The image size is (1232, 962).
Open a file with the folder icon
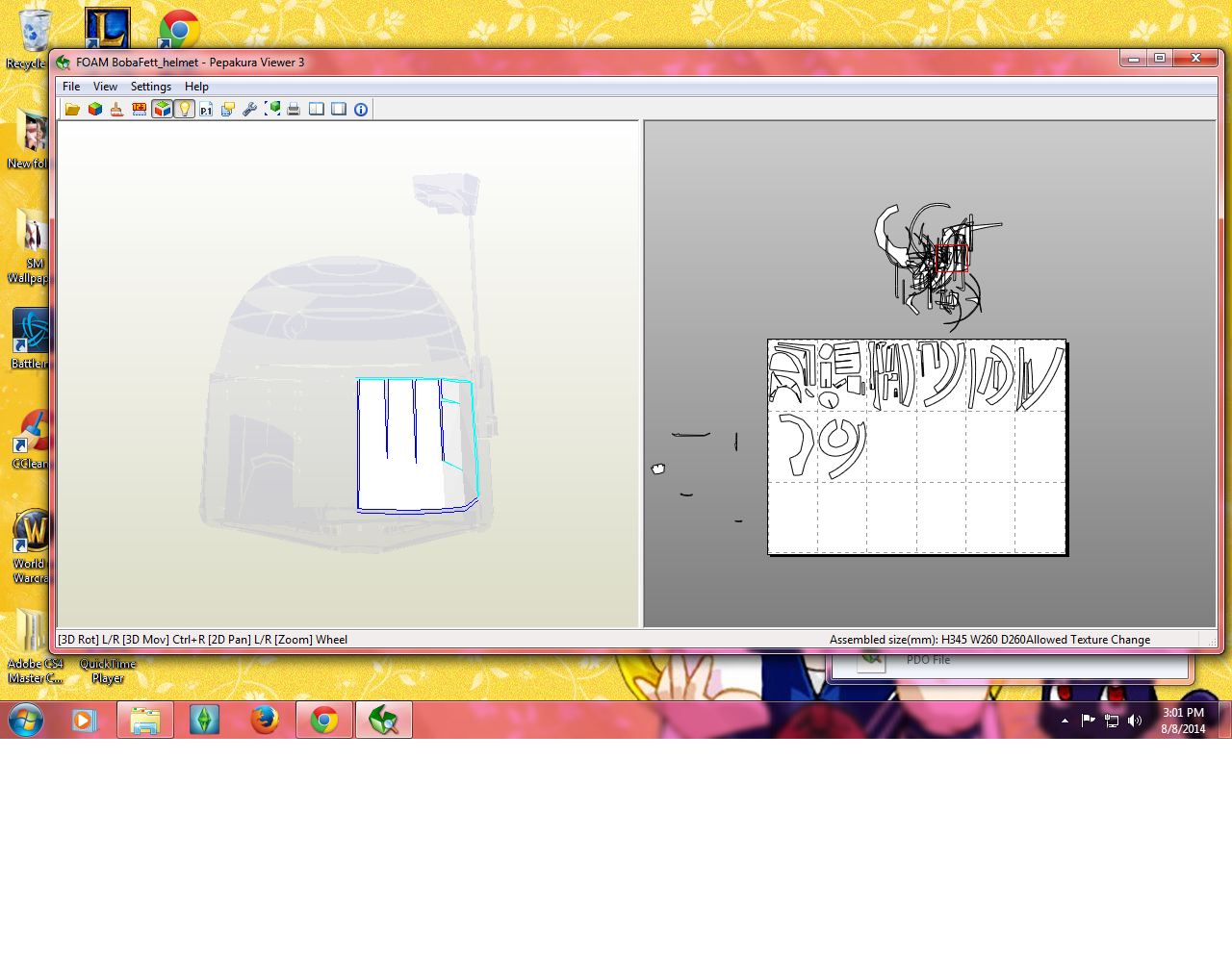(x=72, y=110)
